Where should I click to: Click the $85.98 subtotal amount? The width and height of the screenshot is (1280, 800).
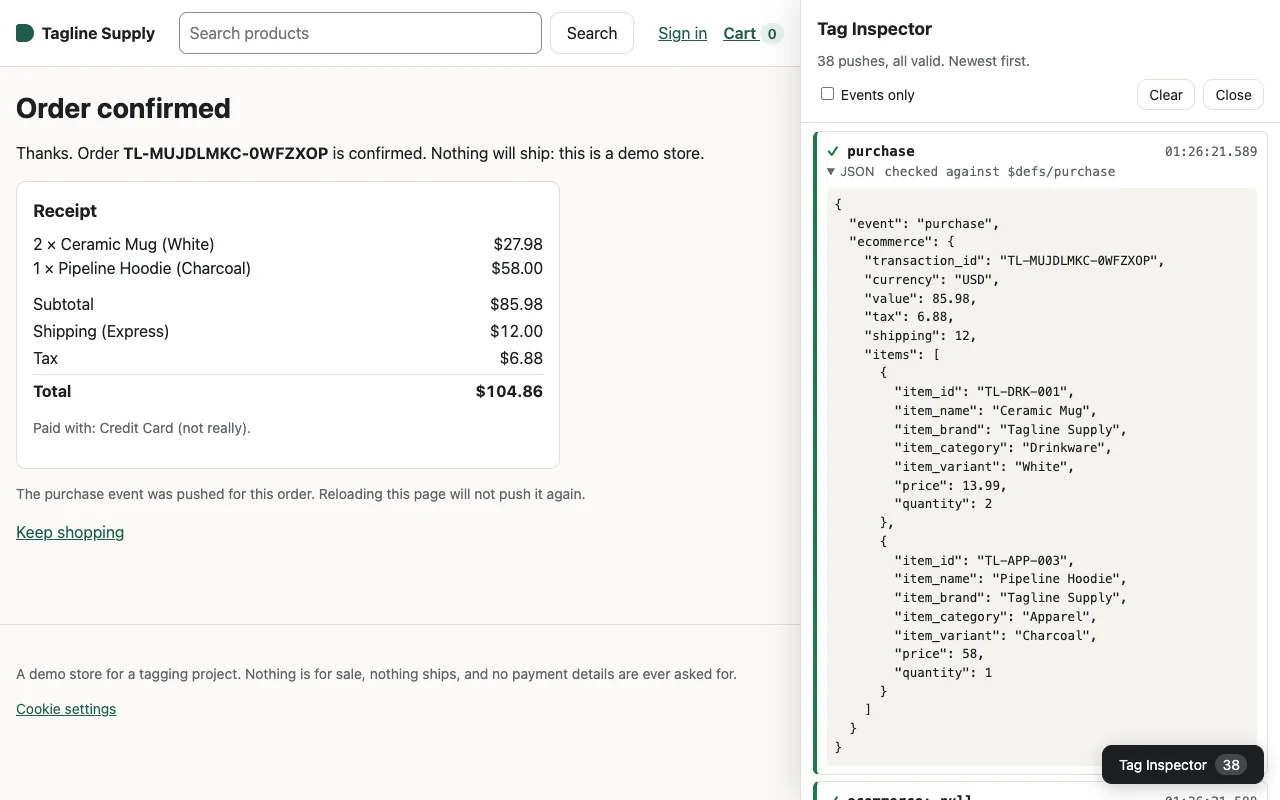coord(516,304)
